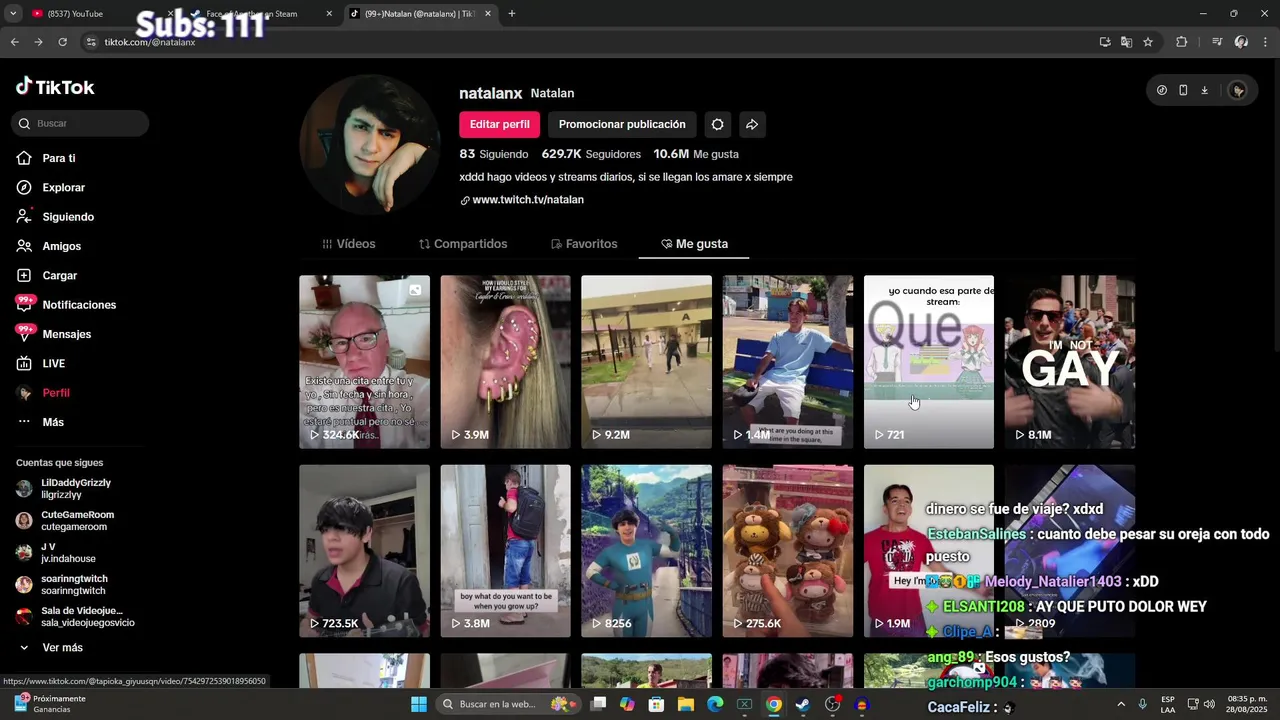Open Chrome media controls icon

pos(1217,42)
